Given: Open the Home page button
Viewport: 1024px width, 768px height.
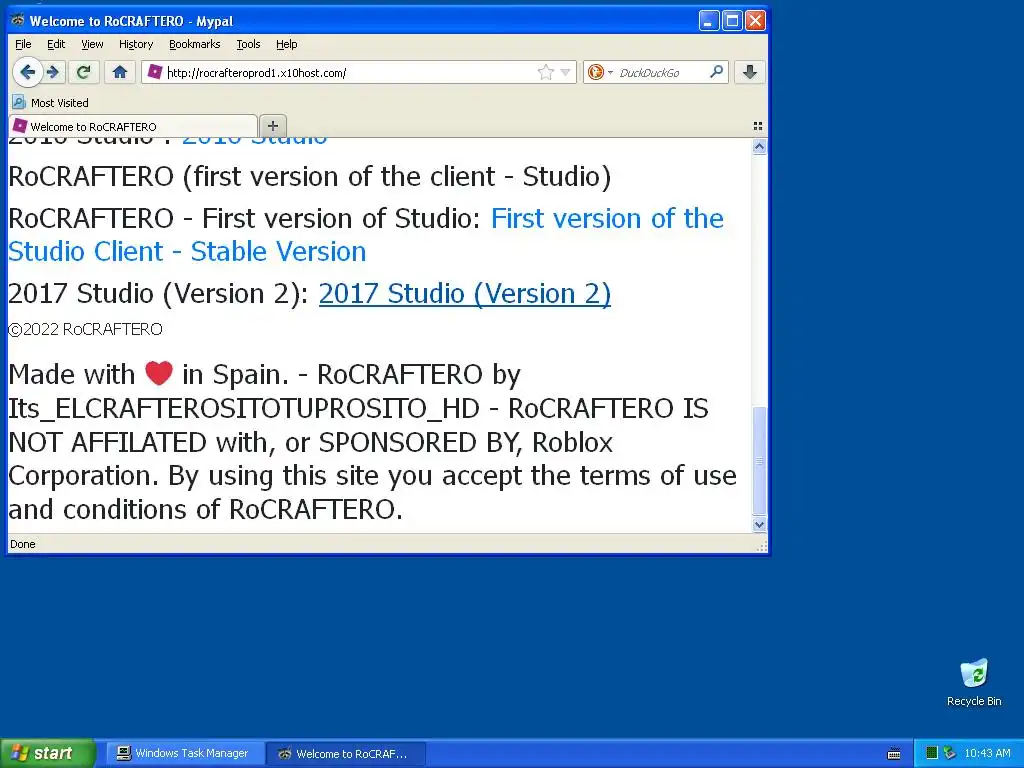Looking at the screenshot, I should [x=120, y=72].
